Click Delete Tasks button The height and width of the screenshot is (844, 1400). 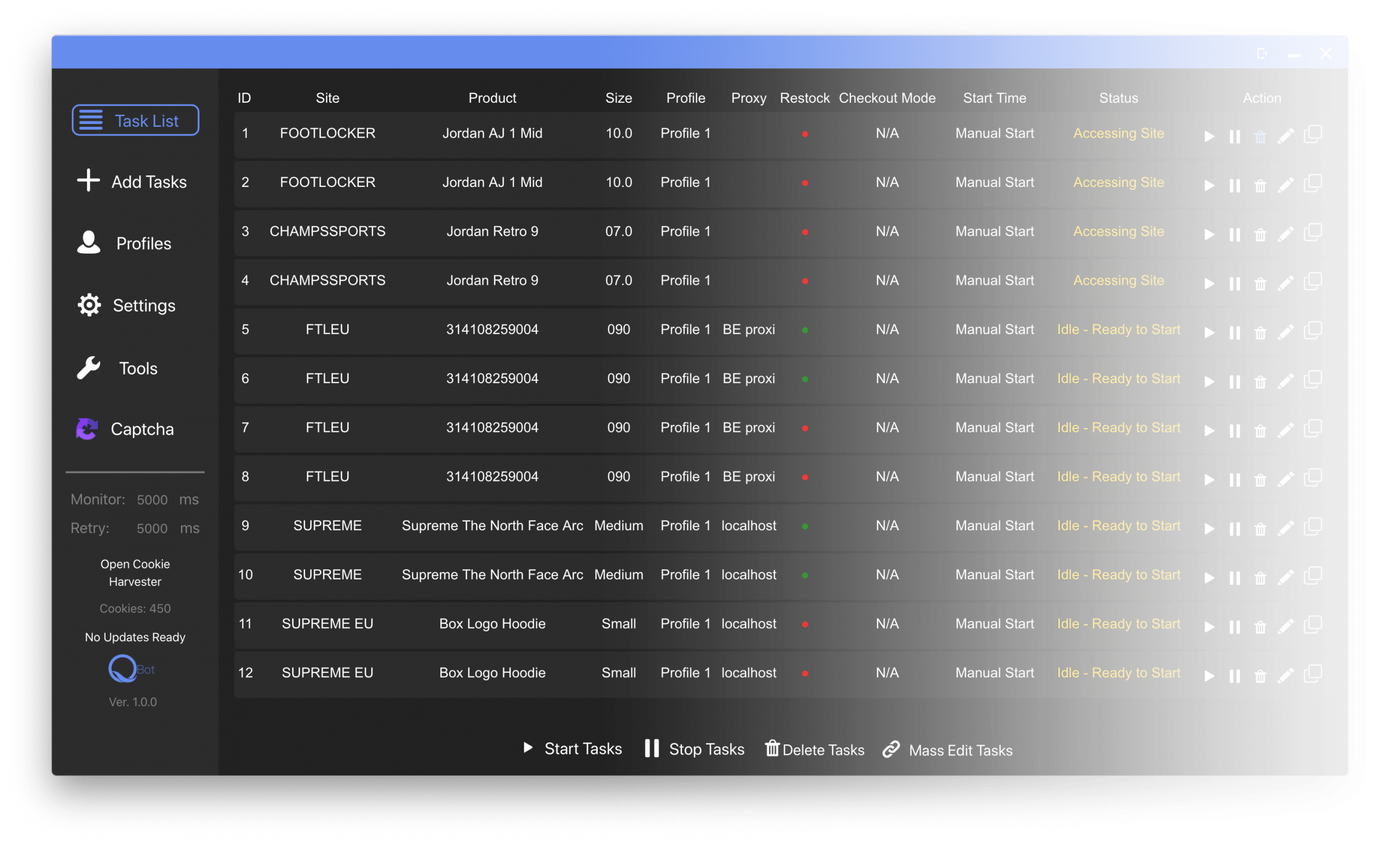[x=815, y=749]
